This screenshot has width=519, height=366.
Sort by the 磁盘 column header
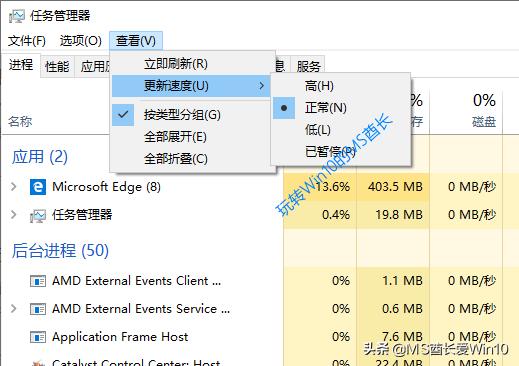(484, 122)
